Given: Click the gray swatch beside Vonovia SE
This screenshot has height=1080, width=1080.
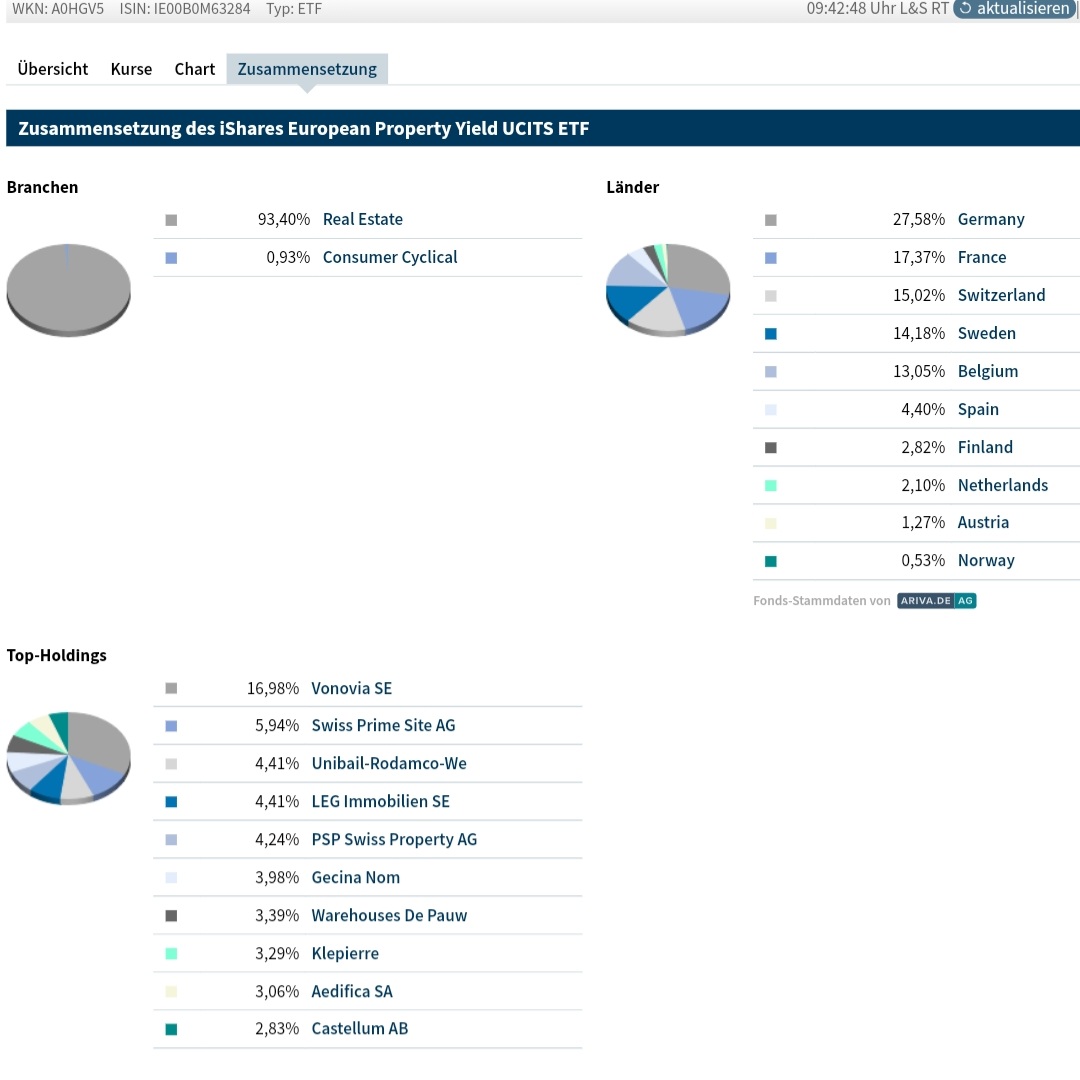Looking at the screenshot, I should pos(172,688).
